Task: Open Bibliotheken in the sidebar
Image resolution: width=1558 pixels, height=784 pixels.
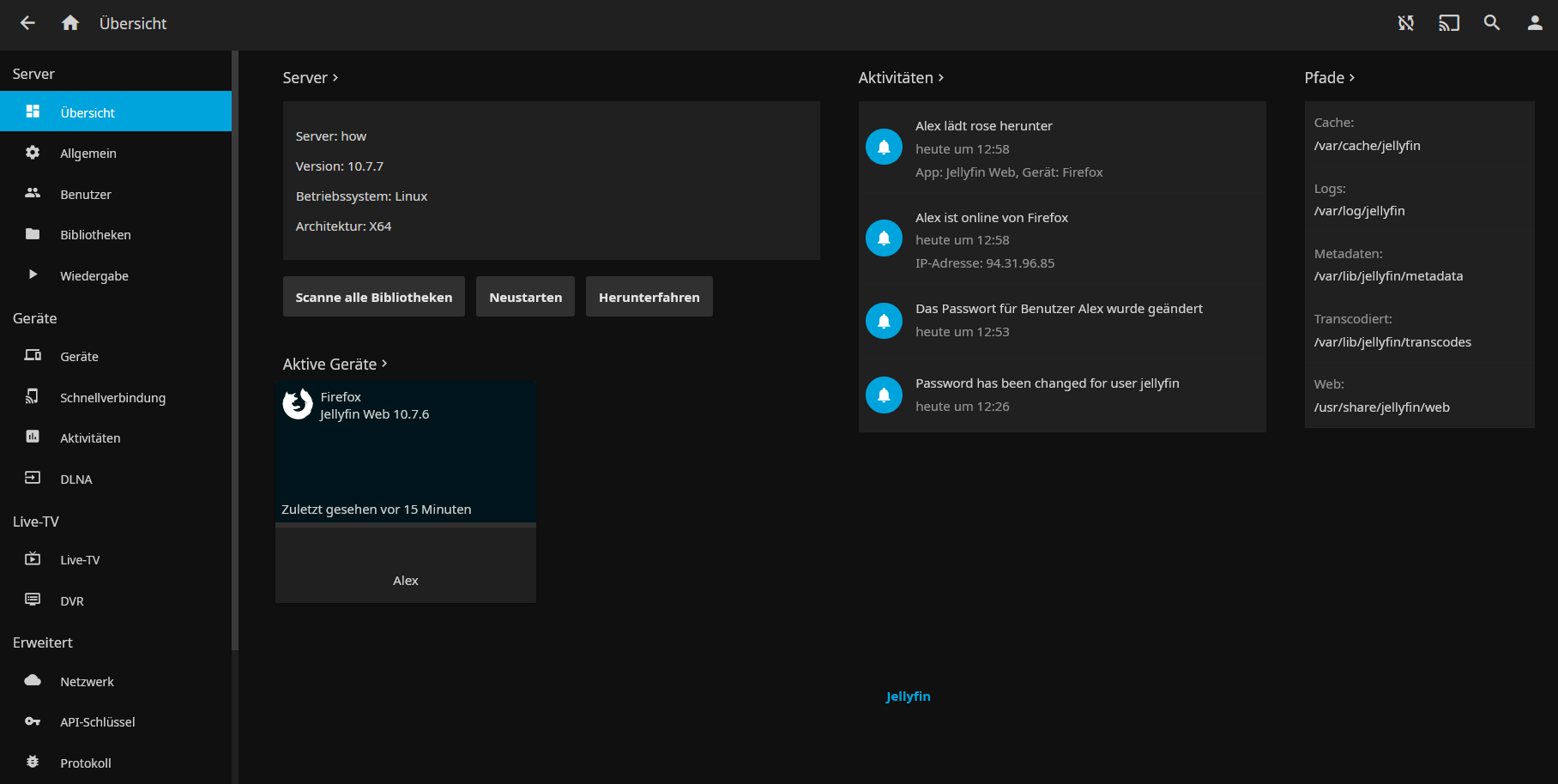Action: (x=95, y=235)
